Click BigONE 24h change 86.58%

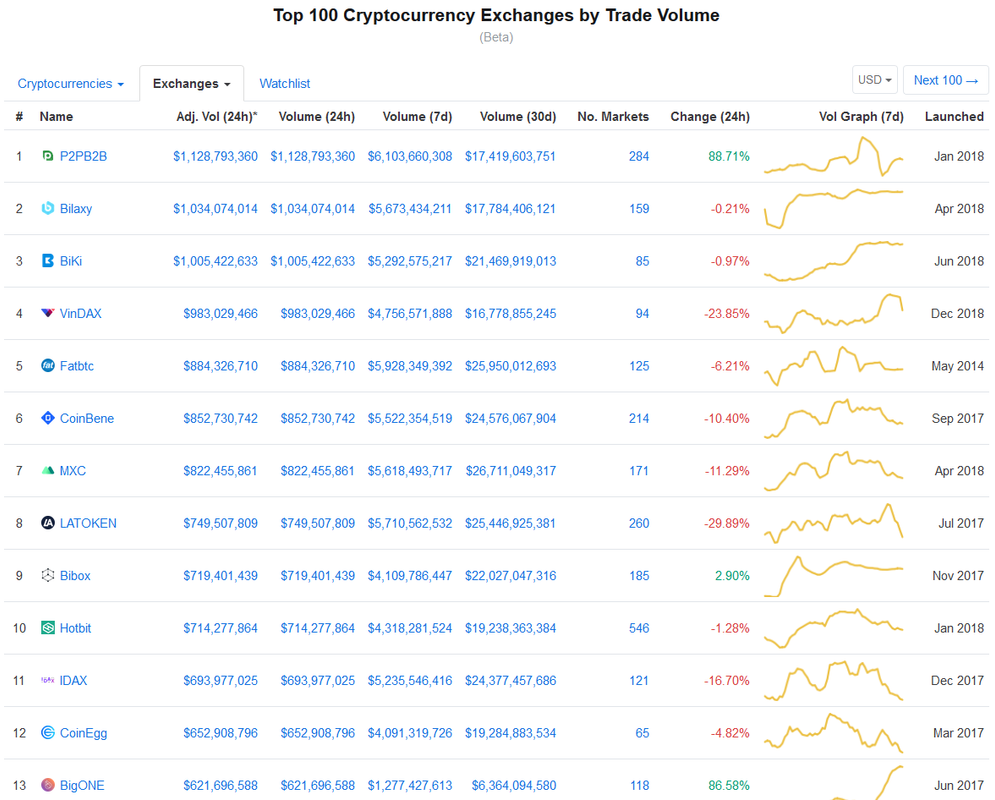point(729,785)
